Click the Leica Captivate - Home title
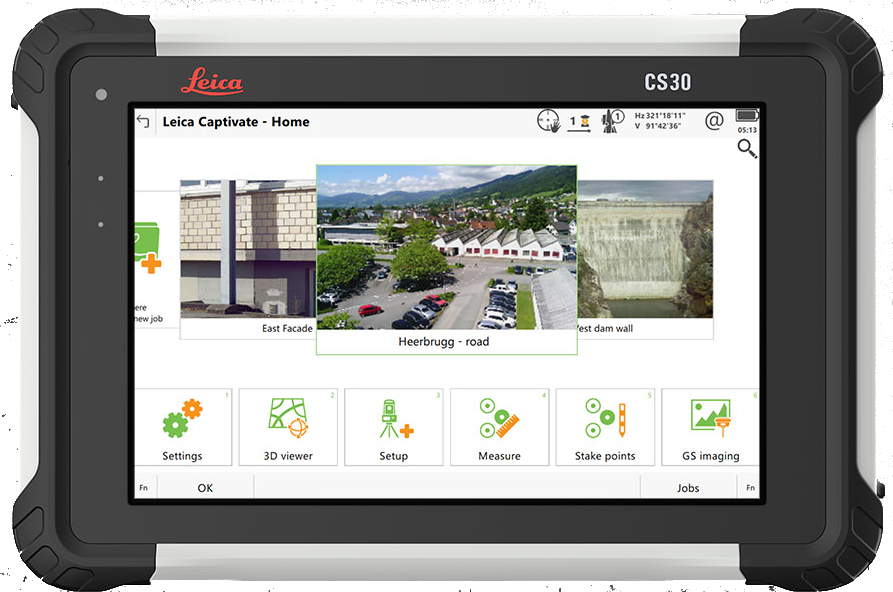 [x=236, y=121]
